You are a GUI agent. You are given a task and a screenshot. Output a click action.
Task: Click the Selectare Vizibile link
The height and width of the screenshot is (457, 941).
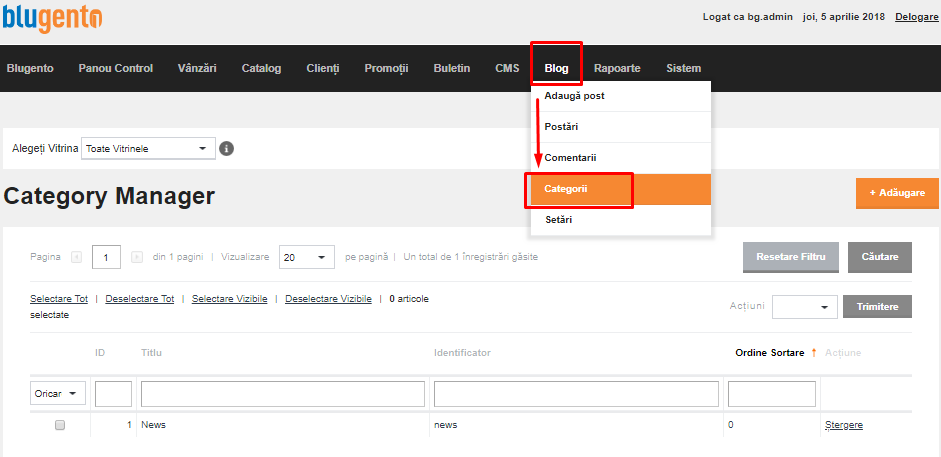coord(230,299)
